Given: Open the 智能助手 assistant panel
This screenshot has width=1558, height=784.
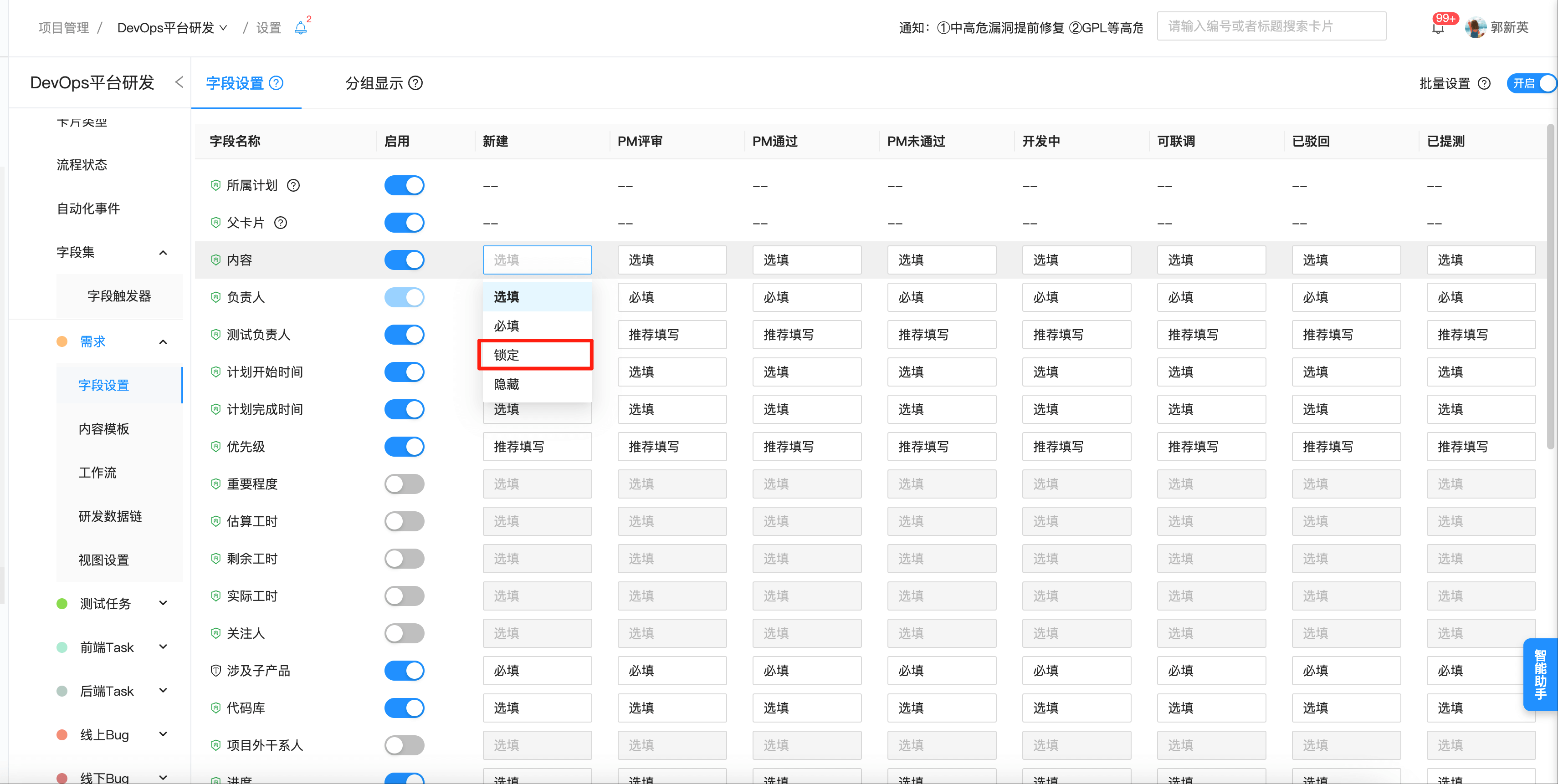Looking at the screenshot, I should 1541,675.
